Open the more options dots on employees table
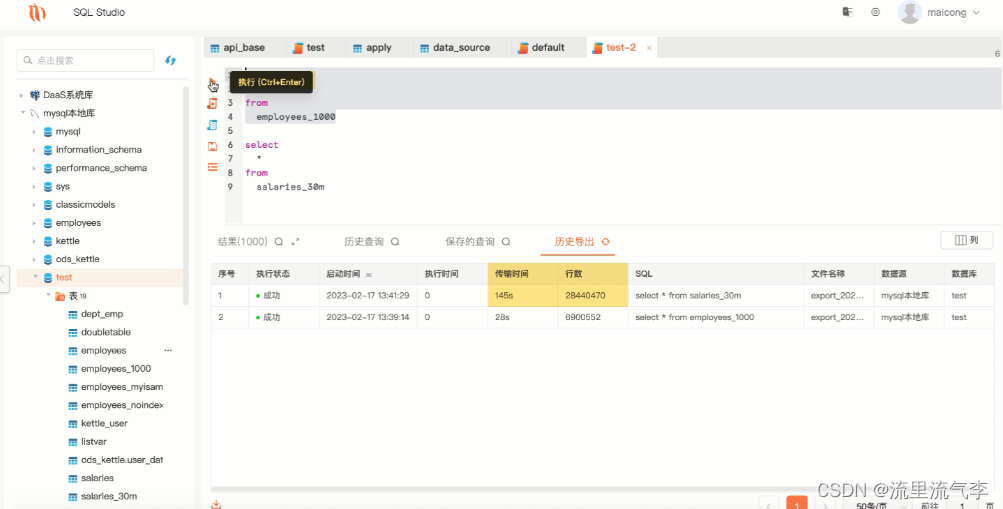The height and width of the screenshot is (509, 1003). [168, 350]
